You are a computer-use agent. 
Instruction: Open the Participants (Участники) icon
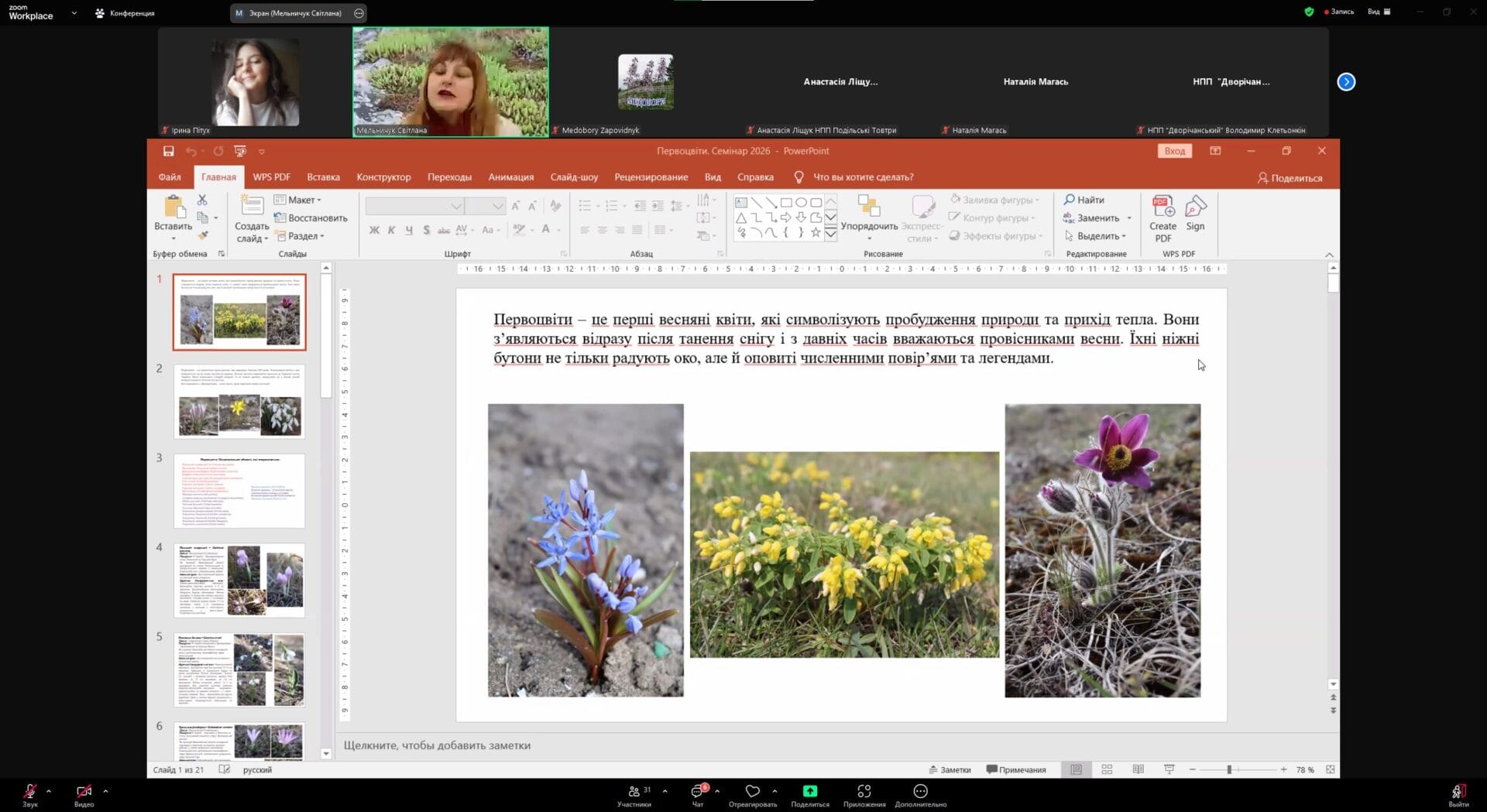pos(634,791)
